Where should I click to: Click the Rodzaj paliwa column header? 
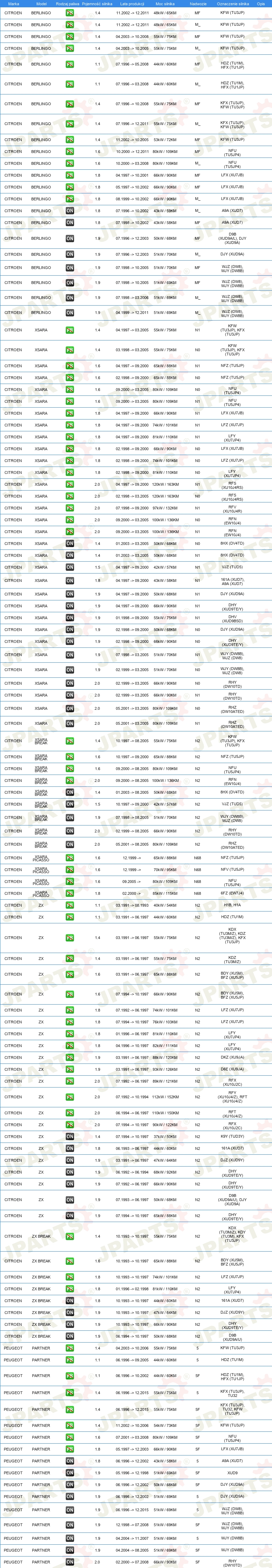(x=67, y=3)
